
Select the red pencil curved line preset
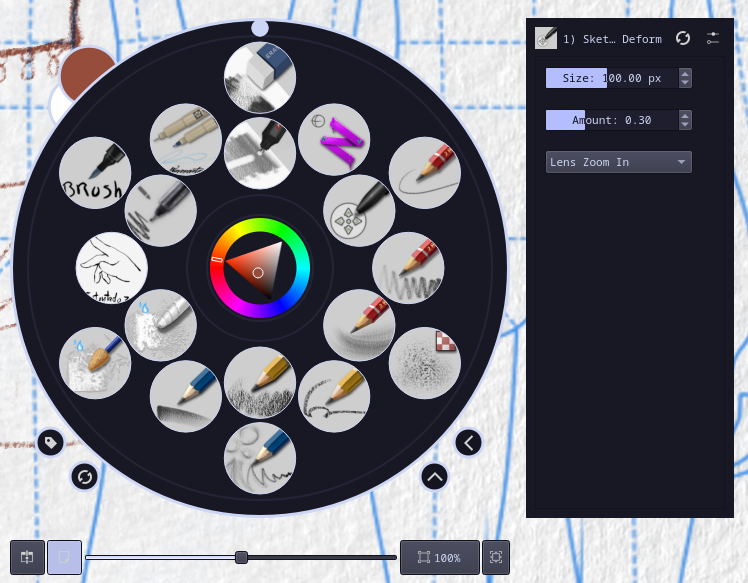tap(425, 173)
